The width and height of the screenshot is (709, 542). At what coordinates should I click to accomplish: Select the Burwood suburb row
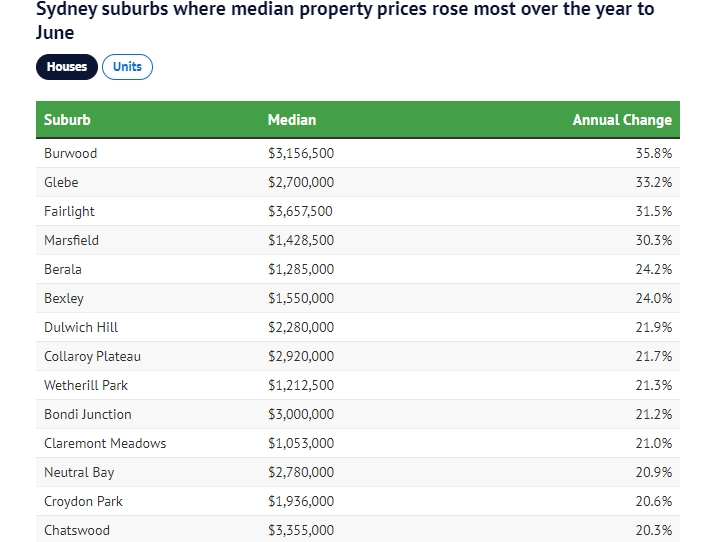tap(71, 153)
